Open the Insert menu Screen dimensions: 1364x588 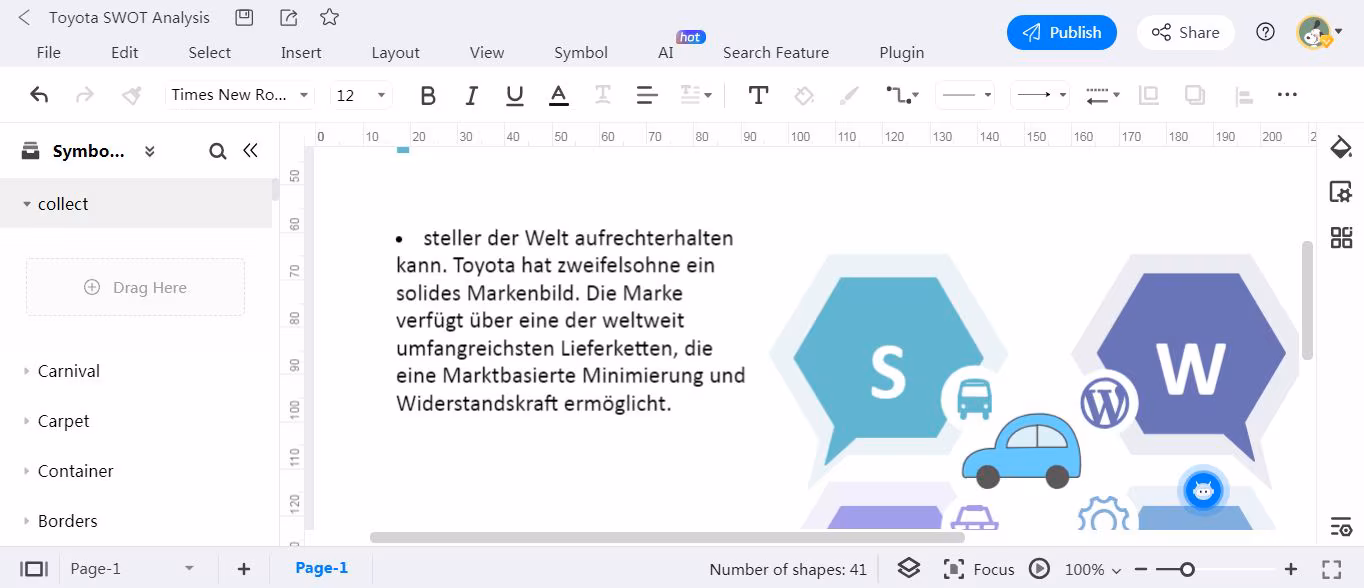pos(301,52)
